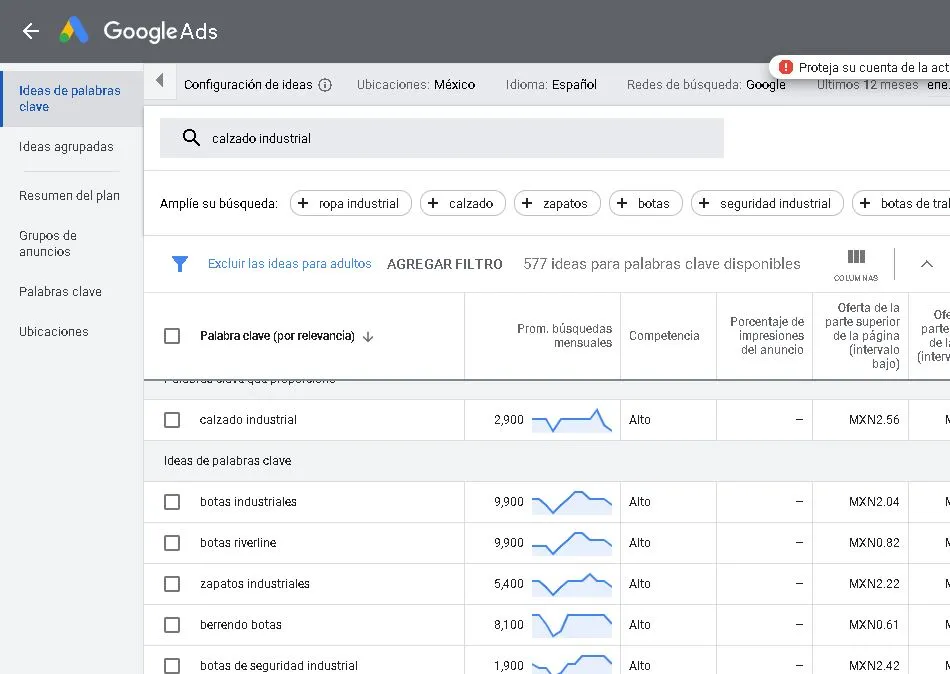950x674 pixels.
Task: Add 'botas' suggestion chip
Action: click(x=646, y=204)
